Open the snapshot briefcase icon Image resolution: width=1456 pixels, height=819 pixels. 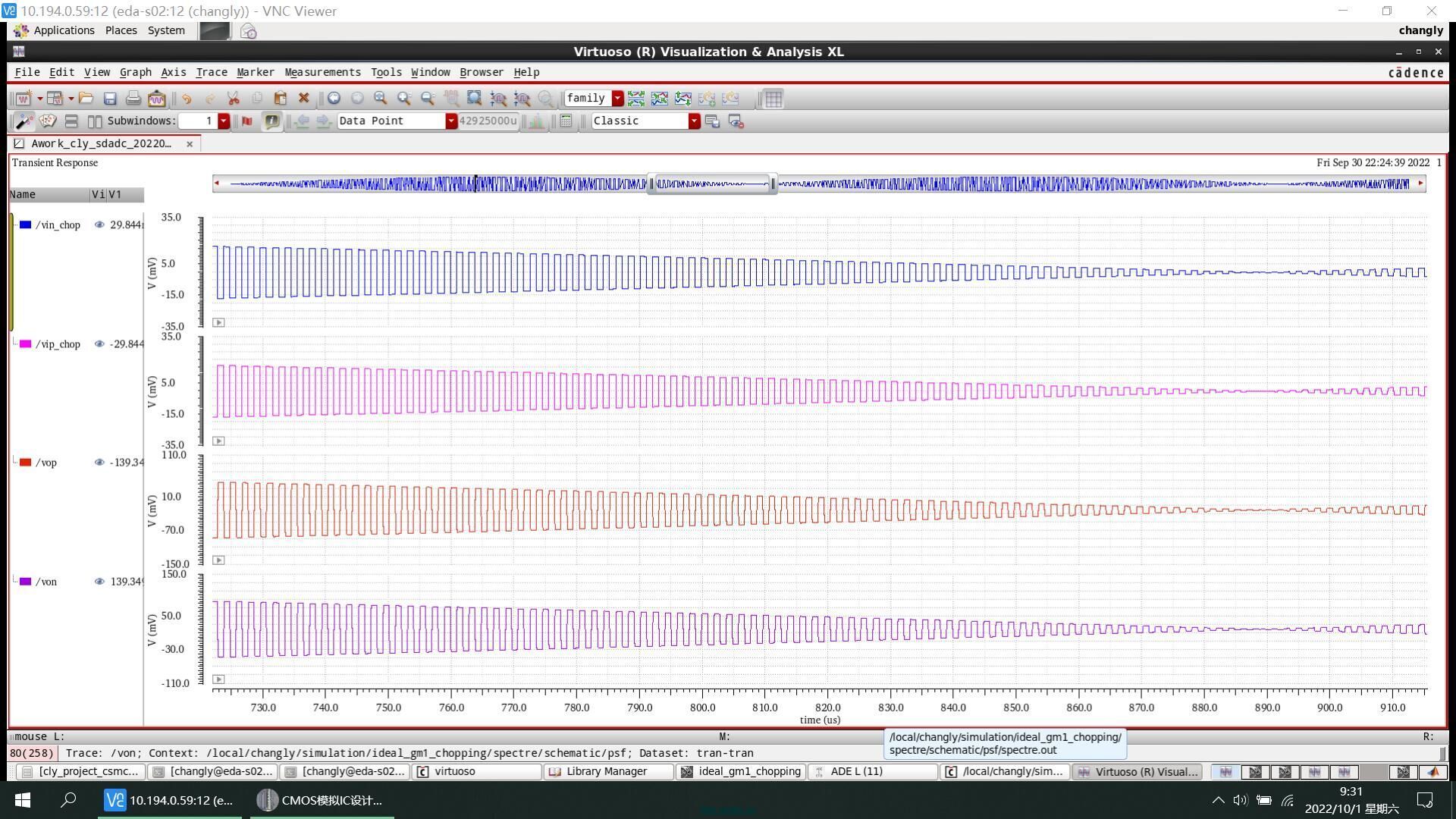pos(157,99)
